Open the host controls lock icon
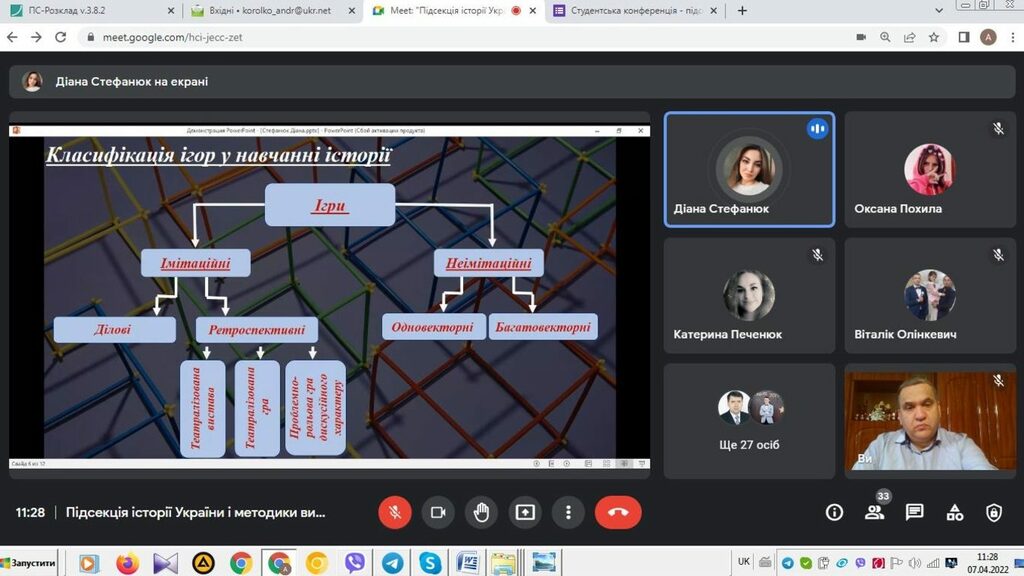Screen dimensions: 1024x576 (x=994, y=512)
